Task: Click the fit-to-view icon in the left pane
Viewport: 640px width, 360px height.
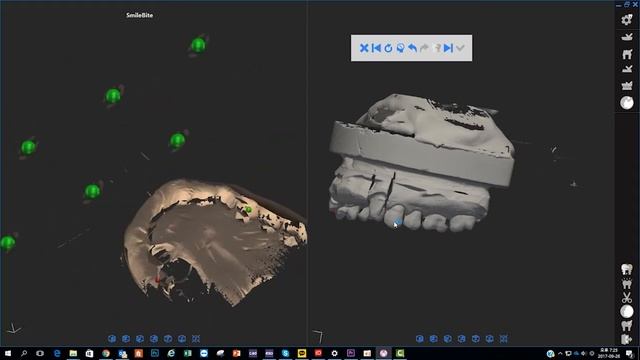Action: click(196, 339)
